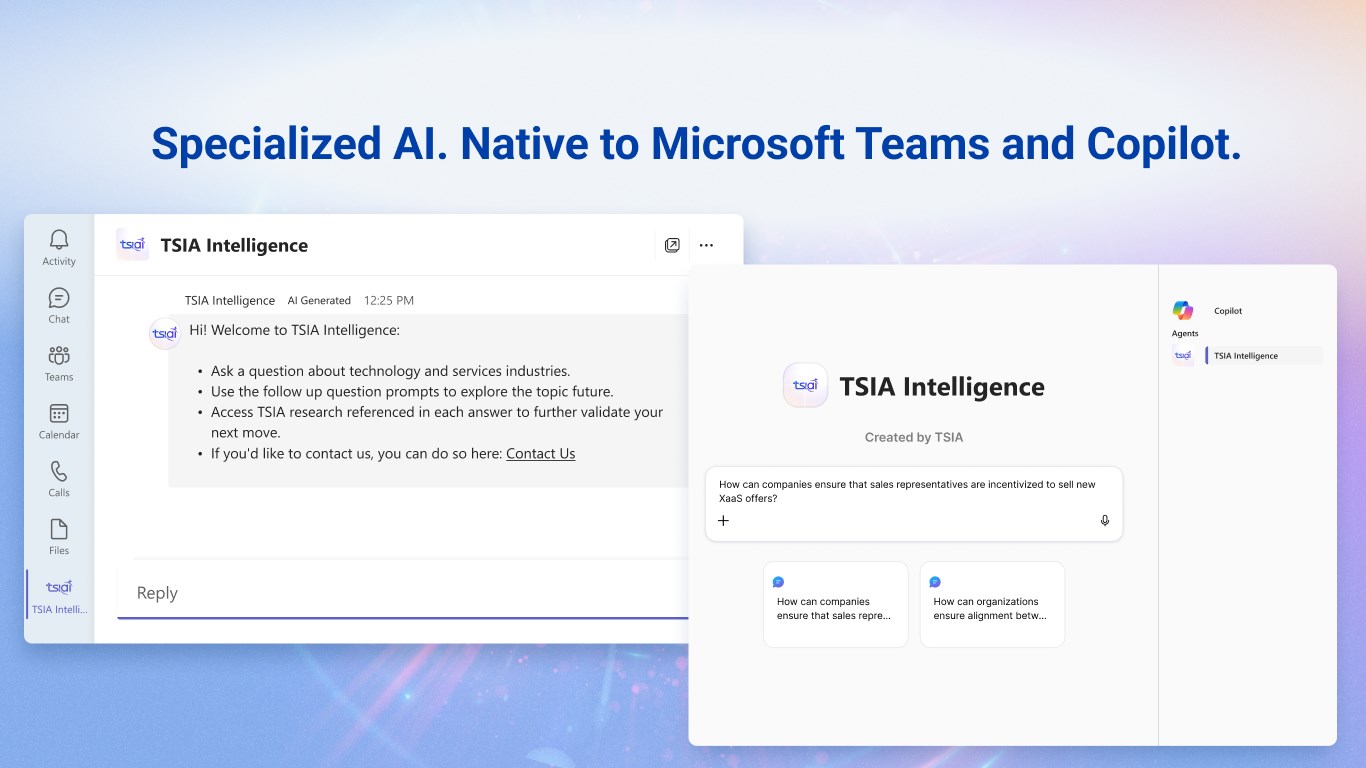Click the 'Agents' section label

1185,334
